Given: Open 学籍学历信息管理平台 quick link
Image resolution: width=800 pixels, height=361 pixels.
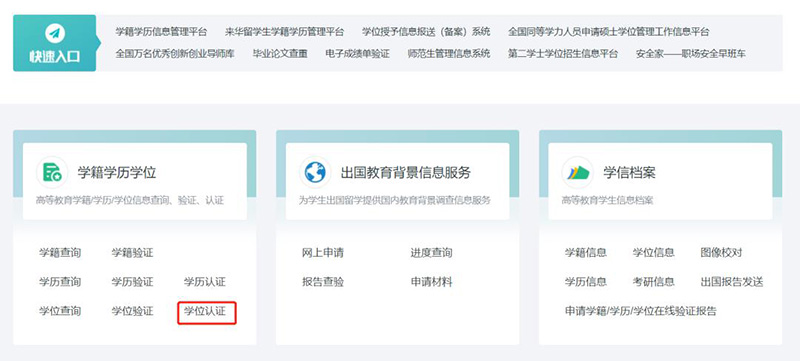Looking at the screenshot, I should coord(161,32).
